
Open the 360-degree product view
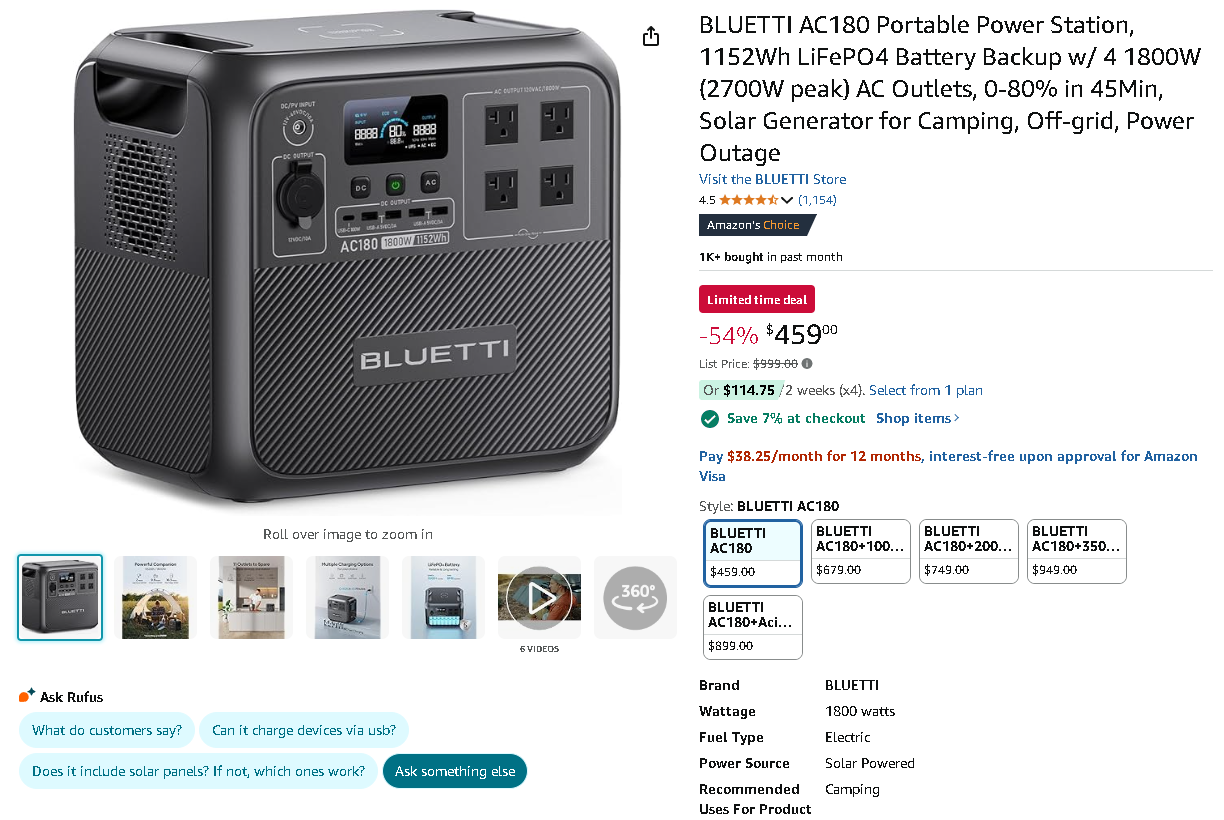pos(635,598)
